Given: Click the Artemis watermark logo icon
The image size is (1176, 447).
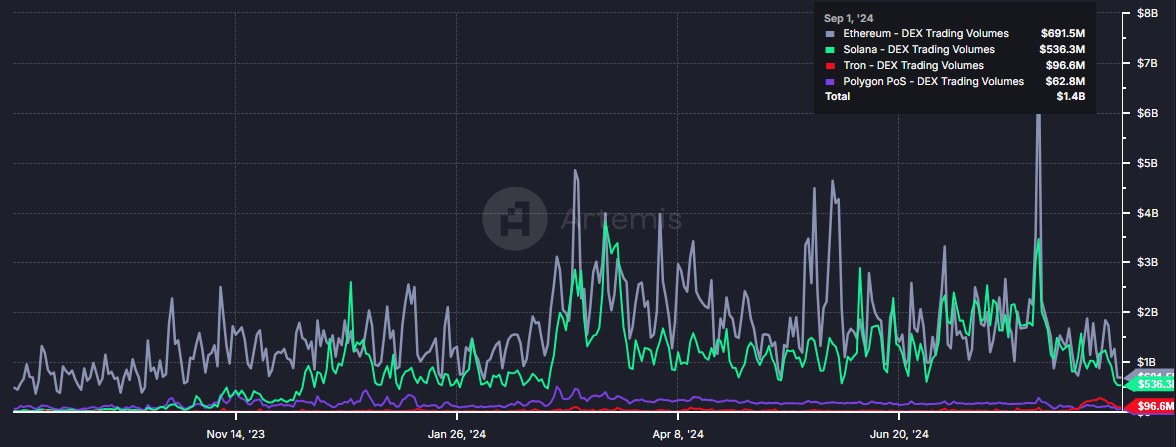Looking at the screenshot, I should 514,215.
